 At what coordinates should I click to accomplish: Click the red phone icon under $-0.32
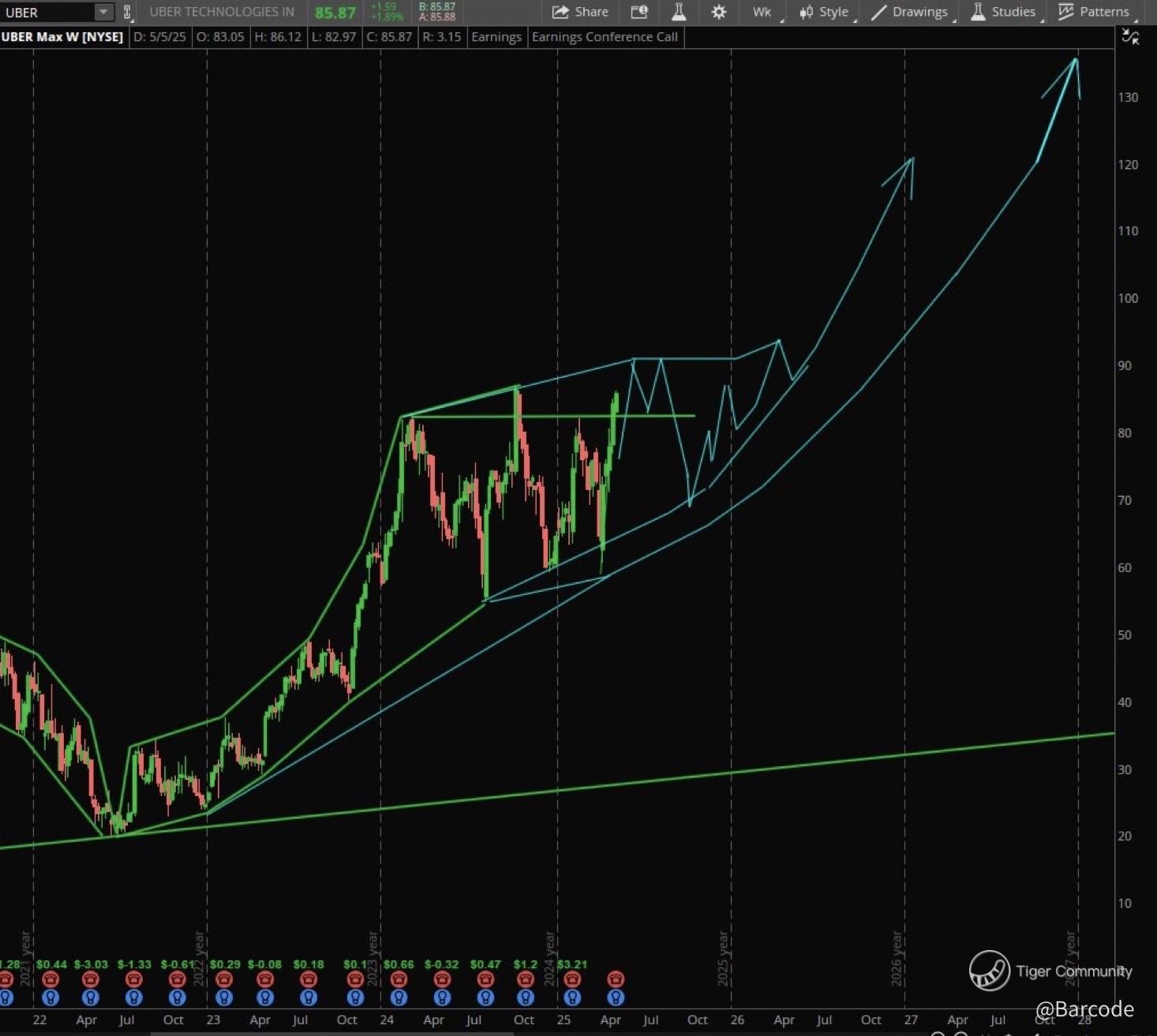[442, 979]
